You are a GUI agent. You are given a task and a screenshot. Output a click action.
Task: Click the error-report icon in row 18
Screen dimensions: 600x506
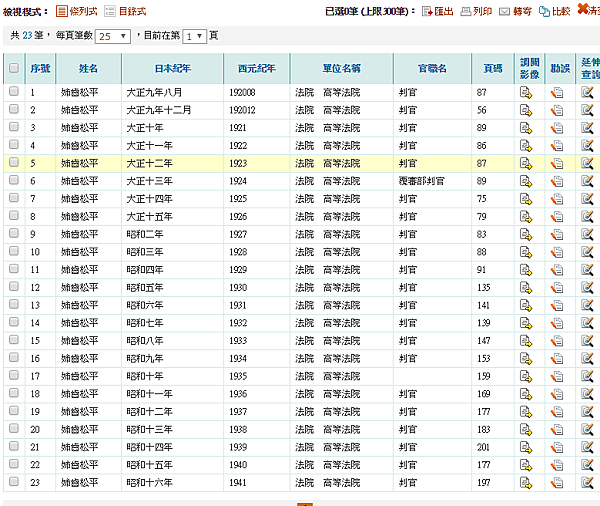pos(557,394)
